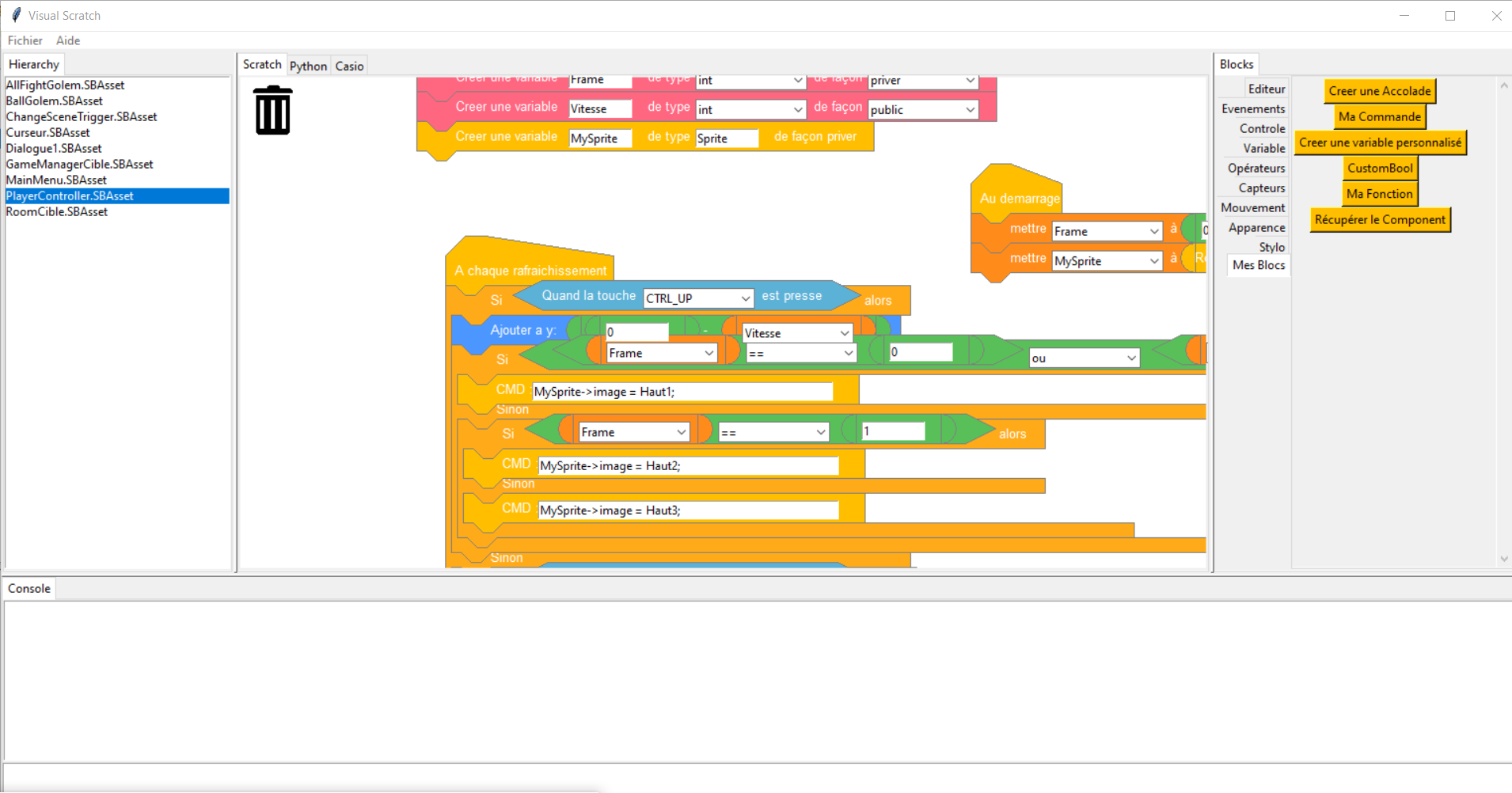Image resolution: width=1512 pixels, height=793 pixels.
Task: Click the value field containing 1
Action: click(894, 431)
